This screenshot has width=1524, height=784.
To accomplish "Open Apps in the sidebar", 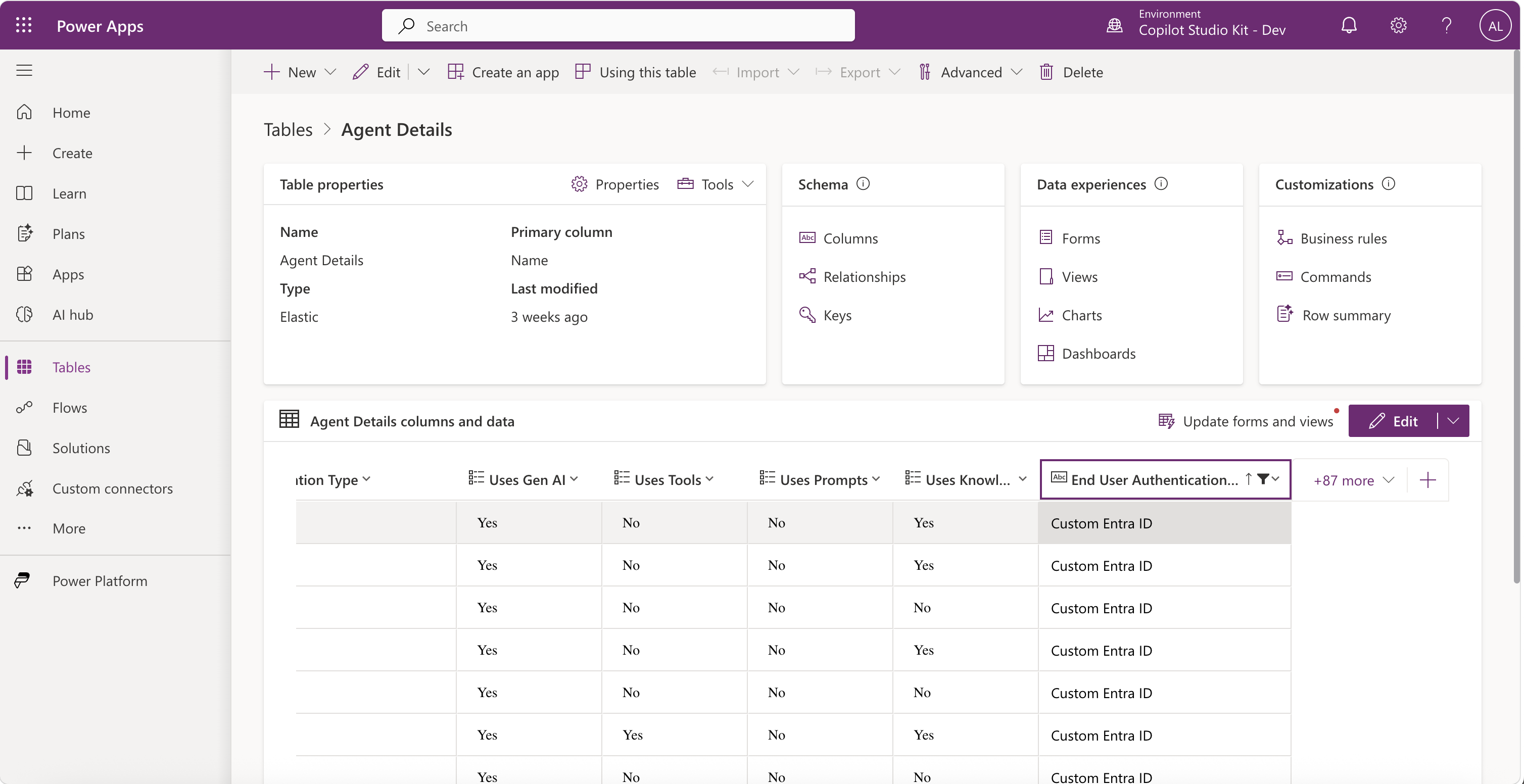I will [x=68, y=274].
